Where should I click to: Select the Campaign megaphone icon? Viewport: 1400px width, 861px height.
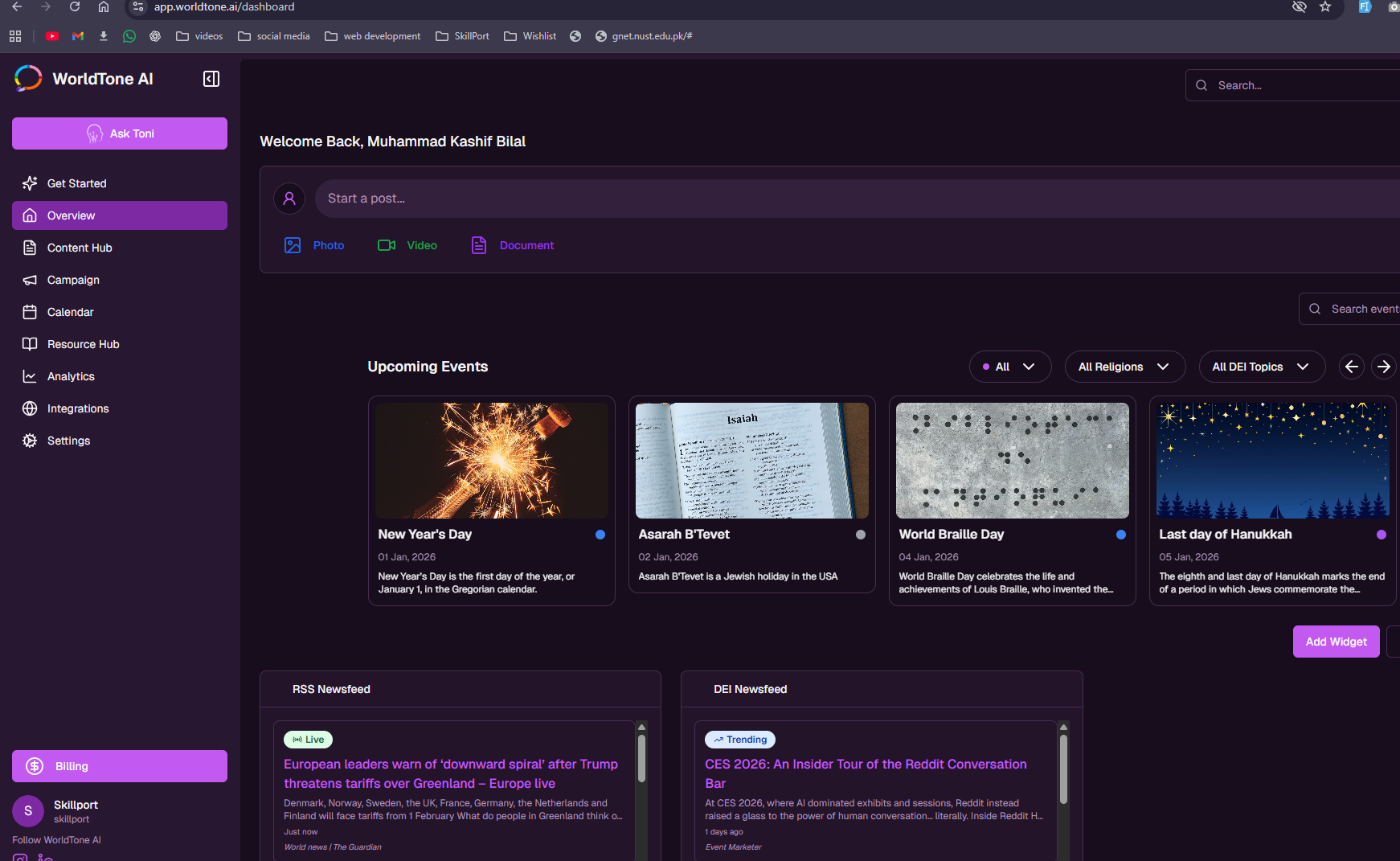[x=29, y=280]
